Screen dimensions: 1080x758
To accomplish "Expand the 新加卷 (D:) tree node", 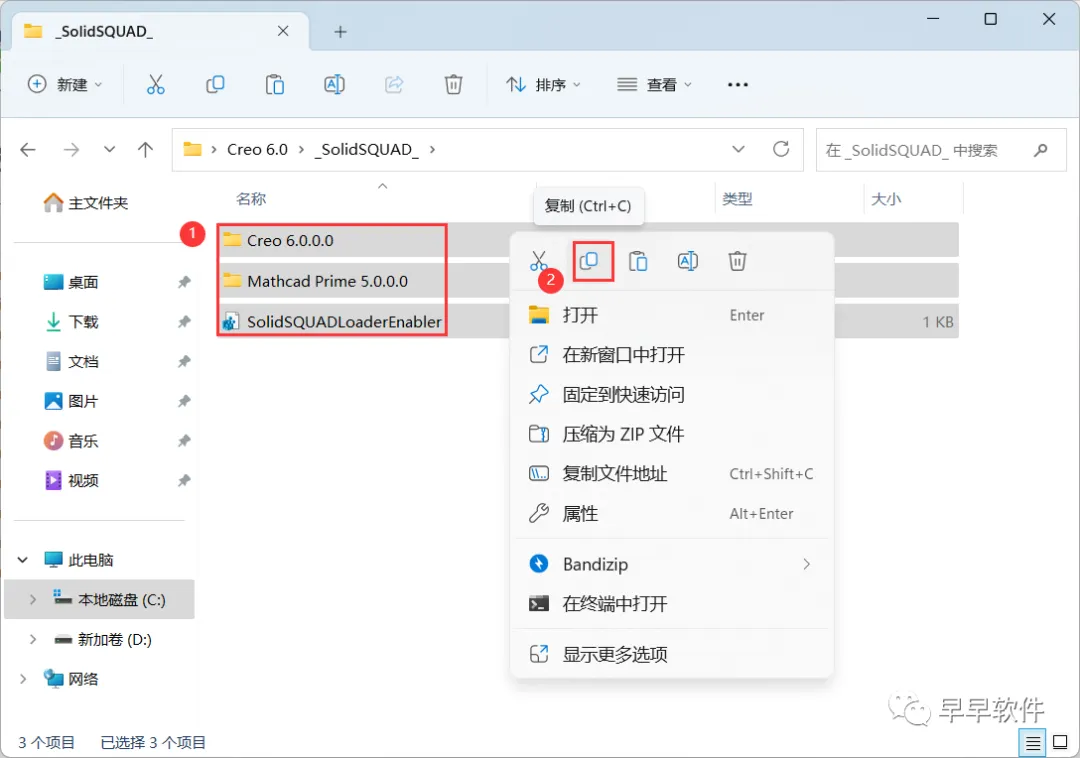I will (32, 640).
